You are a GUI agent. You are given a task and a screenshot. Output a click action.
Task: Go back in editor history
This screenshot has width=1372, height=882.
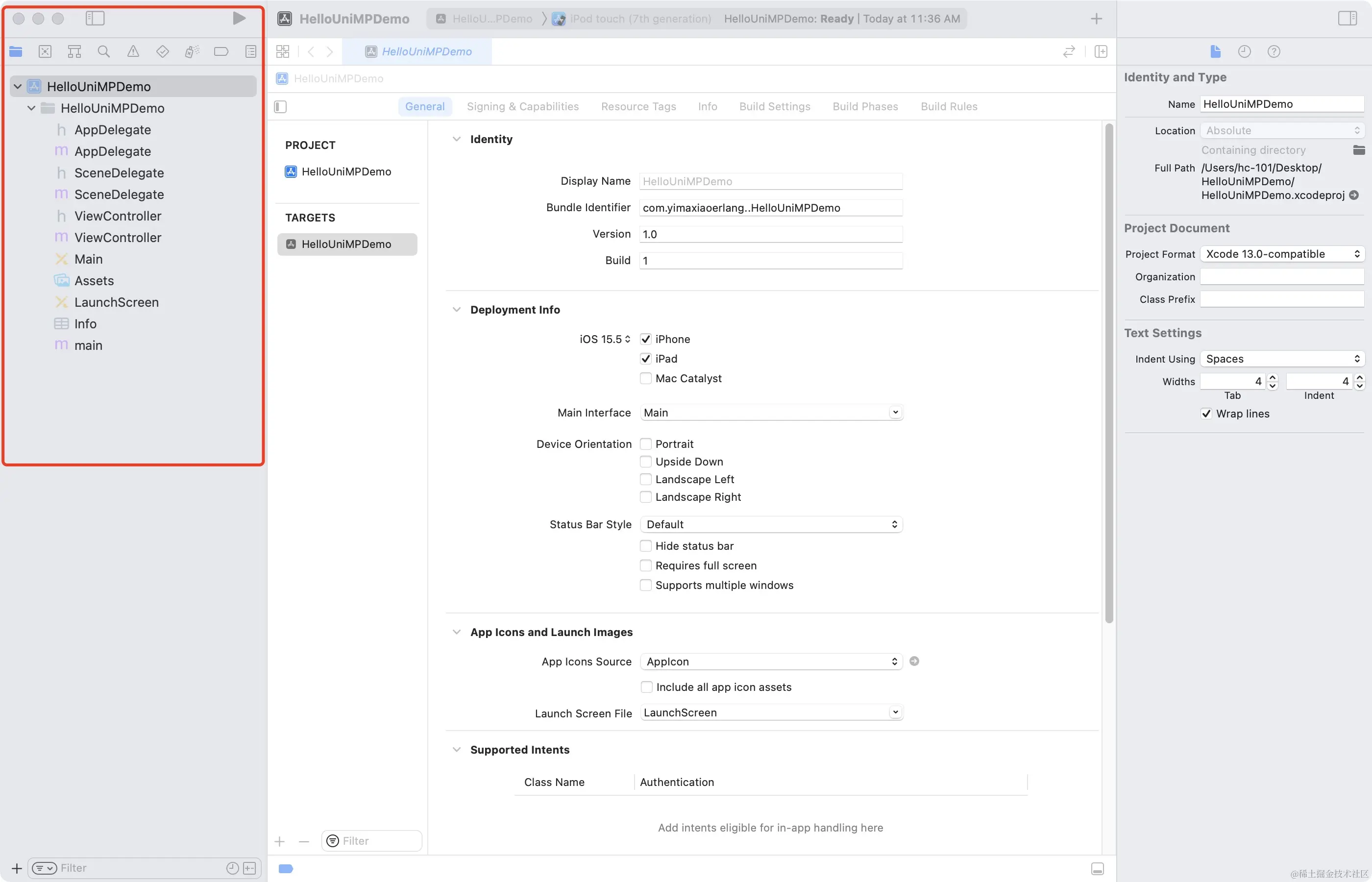(311, 51)
